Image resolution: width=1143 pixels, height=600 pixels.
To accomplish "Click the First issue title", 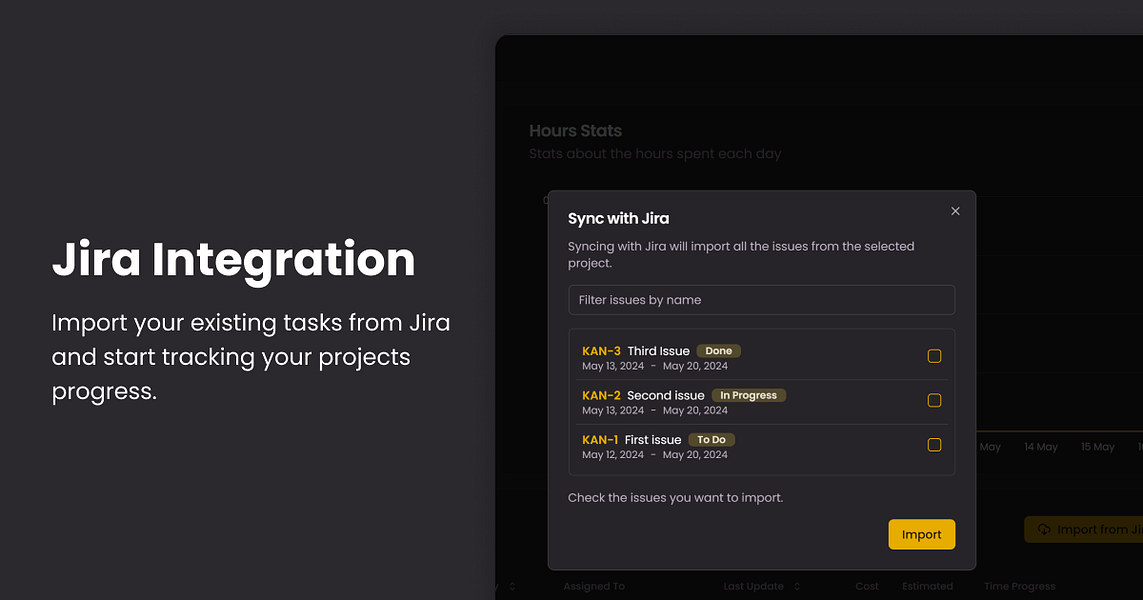I will (652, 440).
